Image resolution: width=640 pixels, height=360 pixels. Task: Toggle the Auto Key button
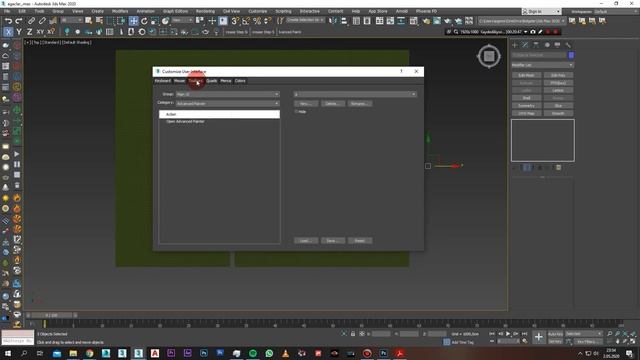(x=555, y=334)
